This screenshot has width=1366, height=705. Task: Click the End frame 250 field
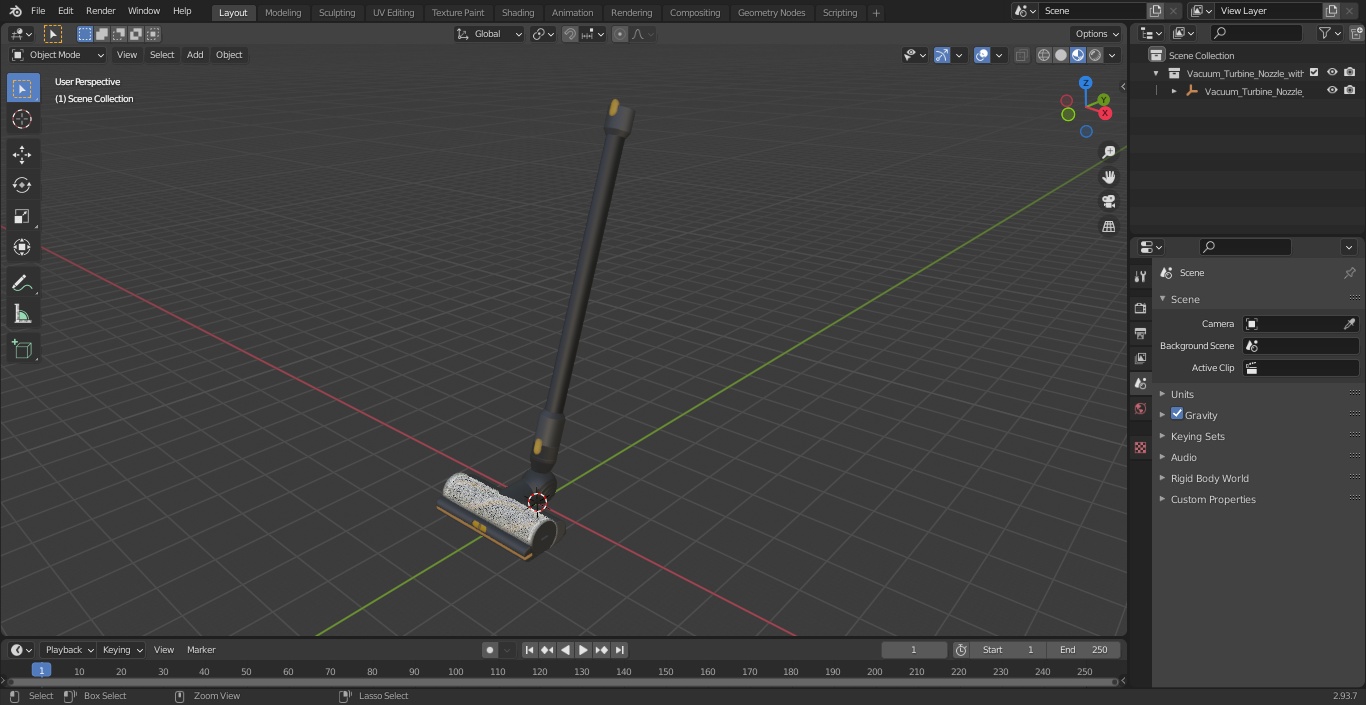1084,650
